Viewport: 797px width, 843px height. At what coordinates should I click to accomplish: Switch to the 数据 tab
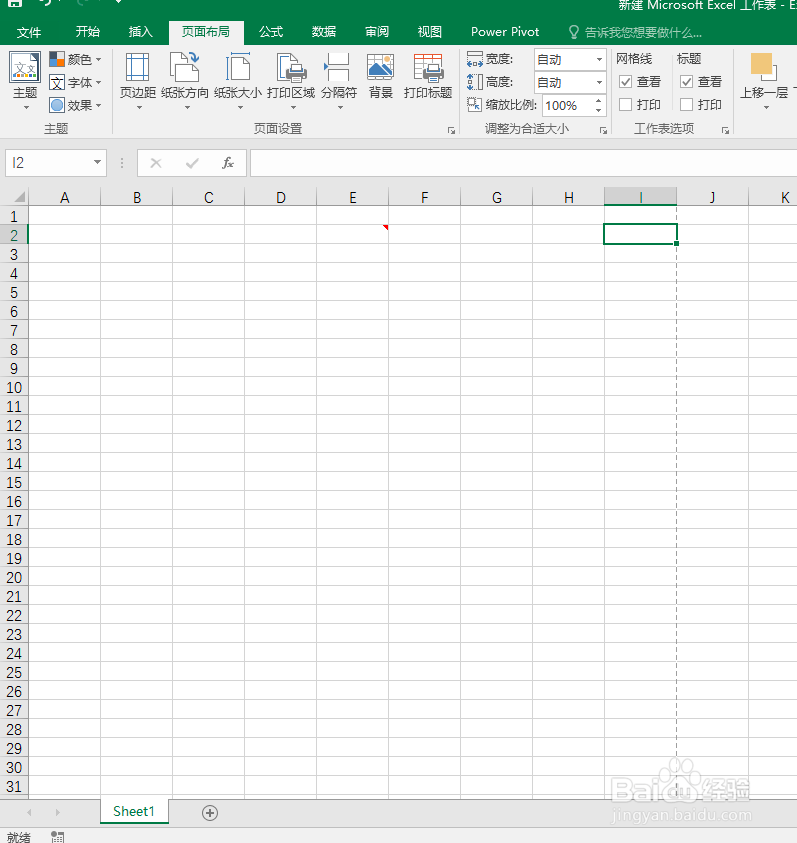tap(324, 32)
